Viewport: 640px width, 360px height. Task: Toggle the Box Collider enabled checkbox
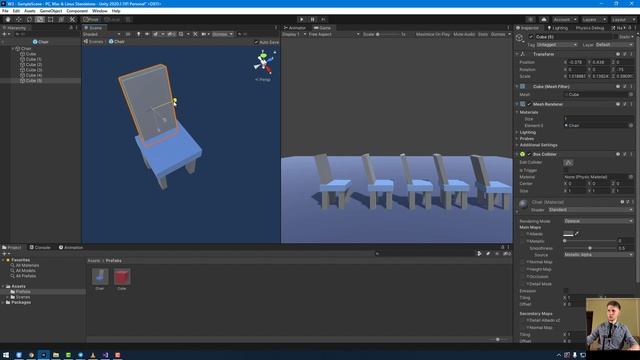[529, 154]
